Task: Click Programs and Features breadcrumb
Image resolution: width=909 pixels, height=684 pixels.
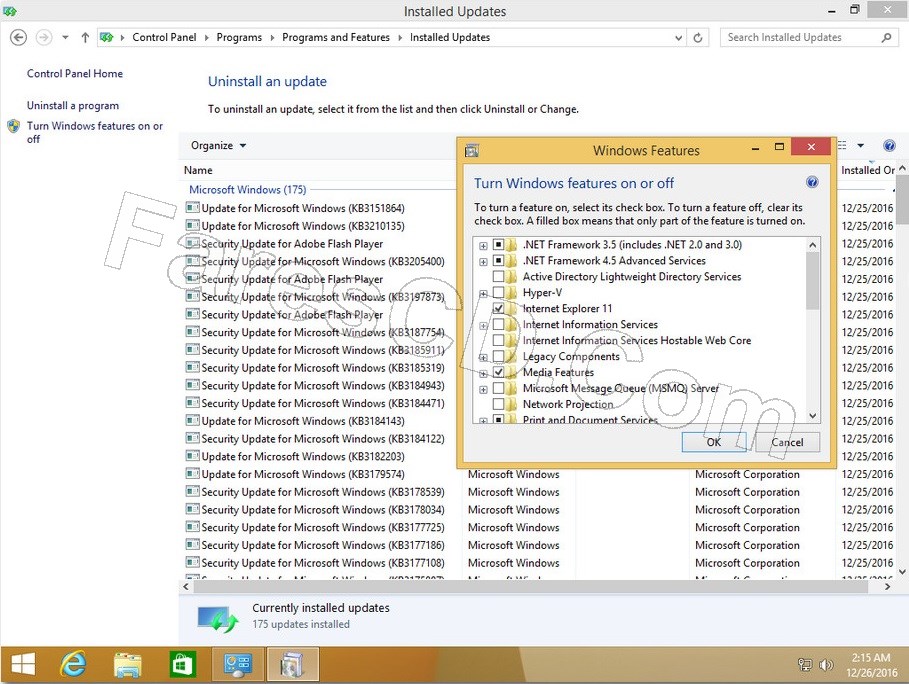Action: 336,38
